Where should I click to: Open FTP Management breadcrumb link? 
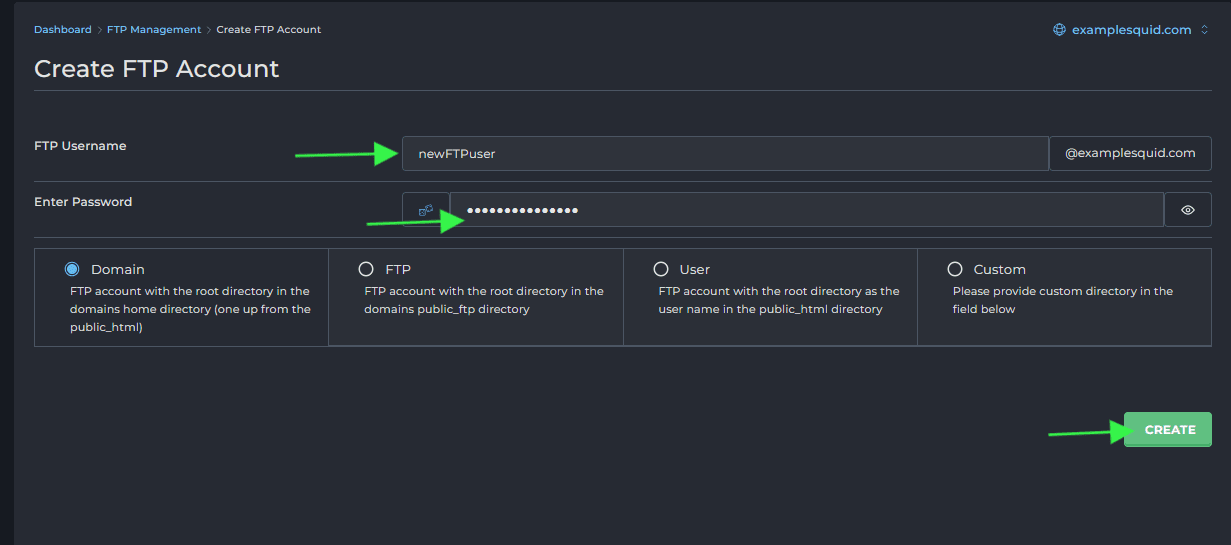pos(154,30)
